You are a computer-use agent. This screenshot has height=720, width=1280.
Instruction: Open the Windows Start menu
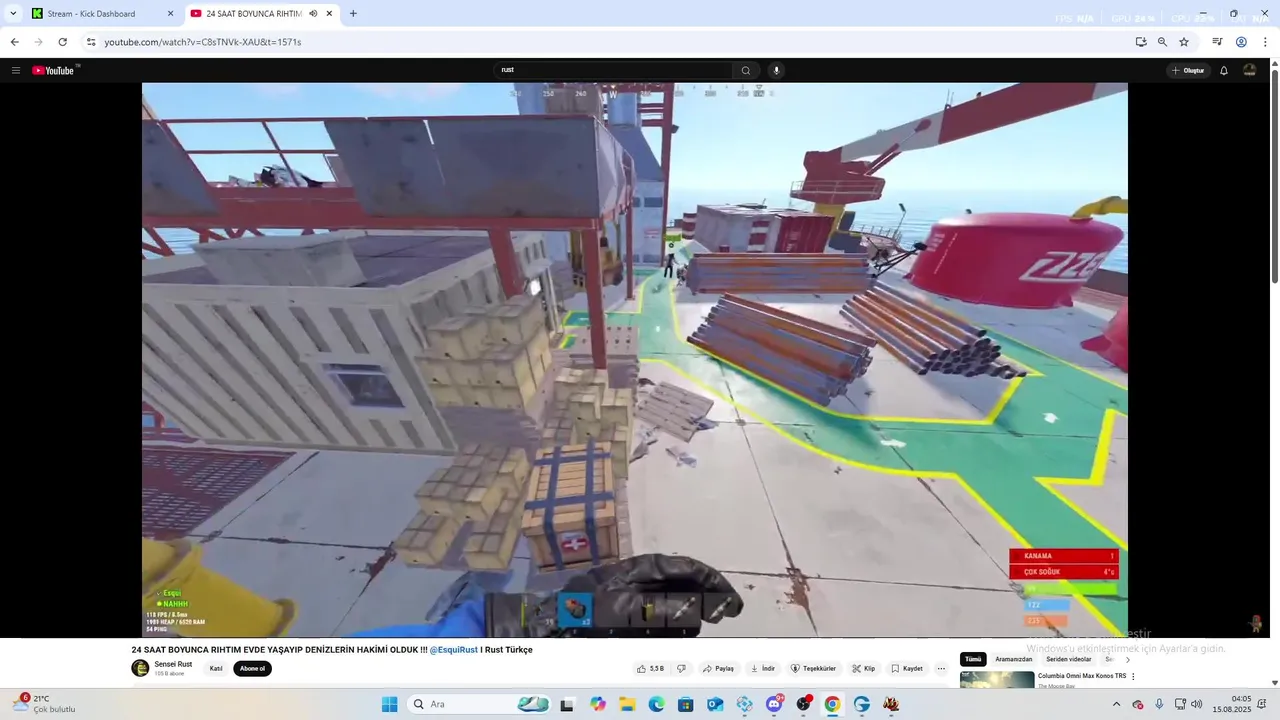(389, 704)
